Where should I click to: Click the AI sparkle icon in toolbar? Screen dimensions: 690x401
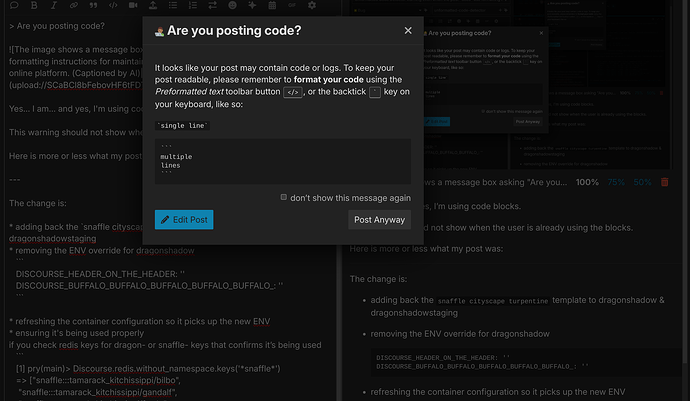pos(252,5)
